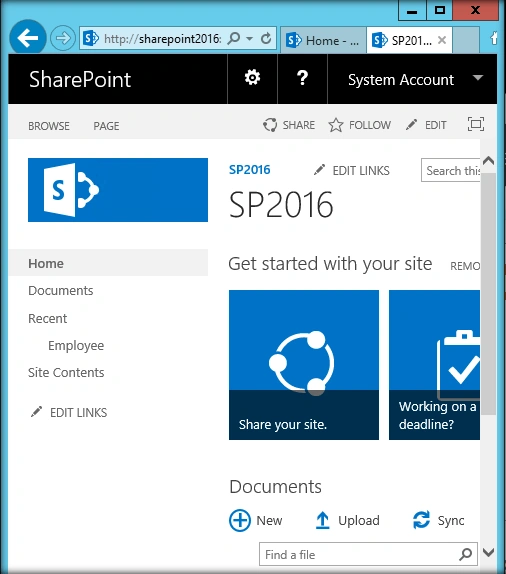Open the PAGE ribbon tab

[106, 126]
